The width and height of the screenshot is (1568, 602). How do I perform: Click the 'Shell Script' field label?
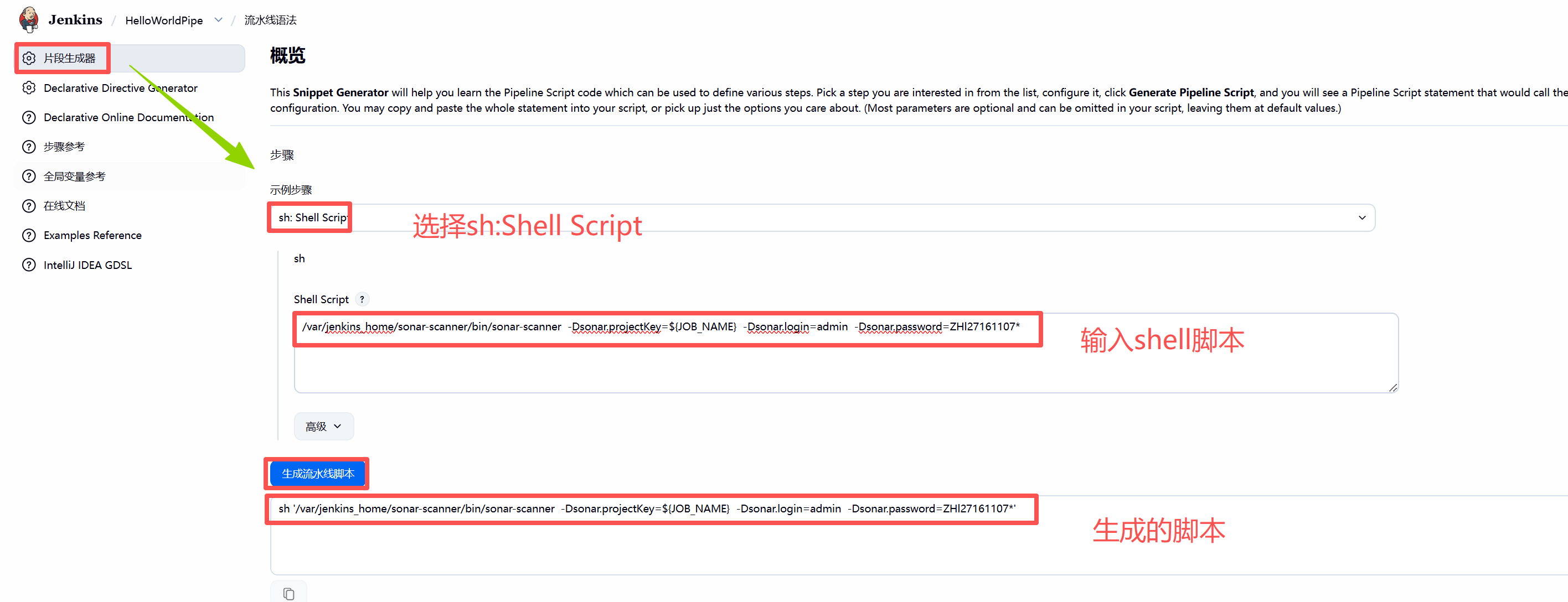point(321,299)
